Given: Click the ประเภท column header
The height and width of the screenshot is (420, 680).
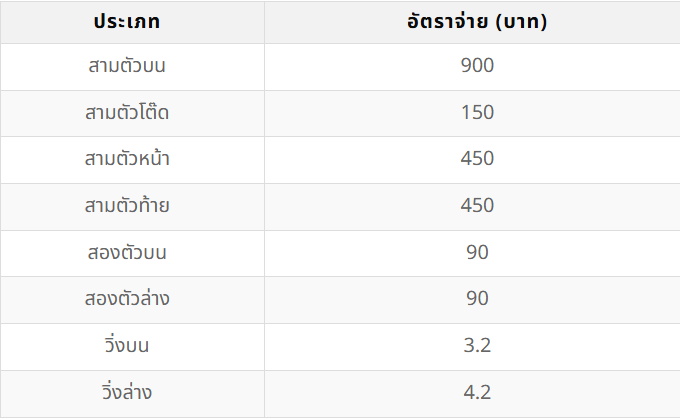Looking at the screenshot, I should 127,22.
